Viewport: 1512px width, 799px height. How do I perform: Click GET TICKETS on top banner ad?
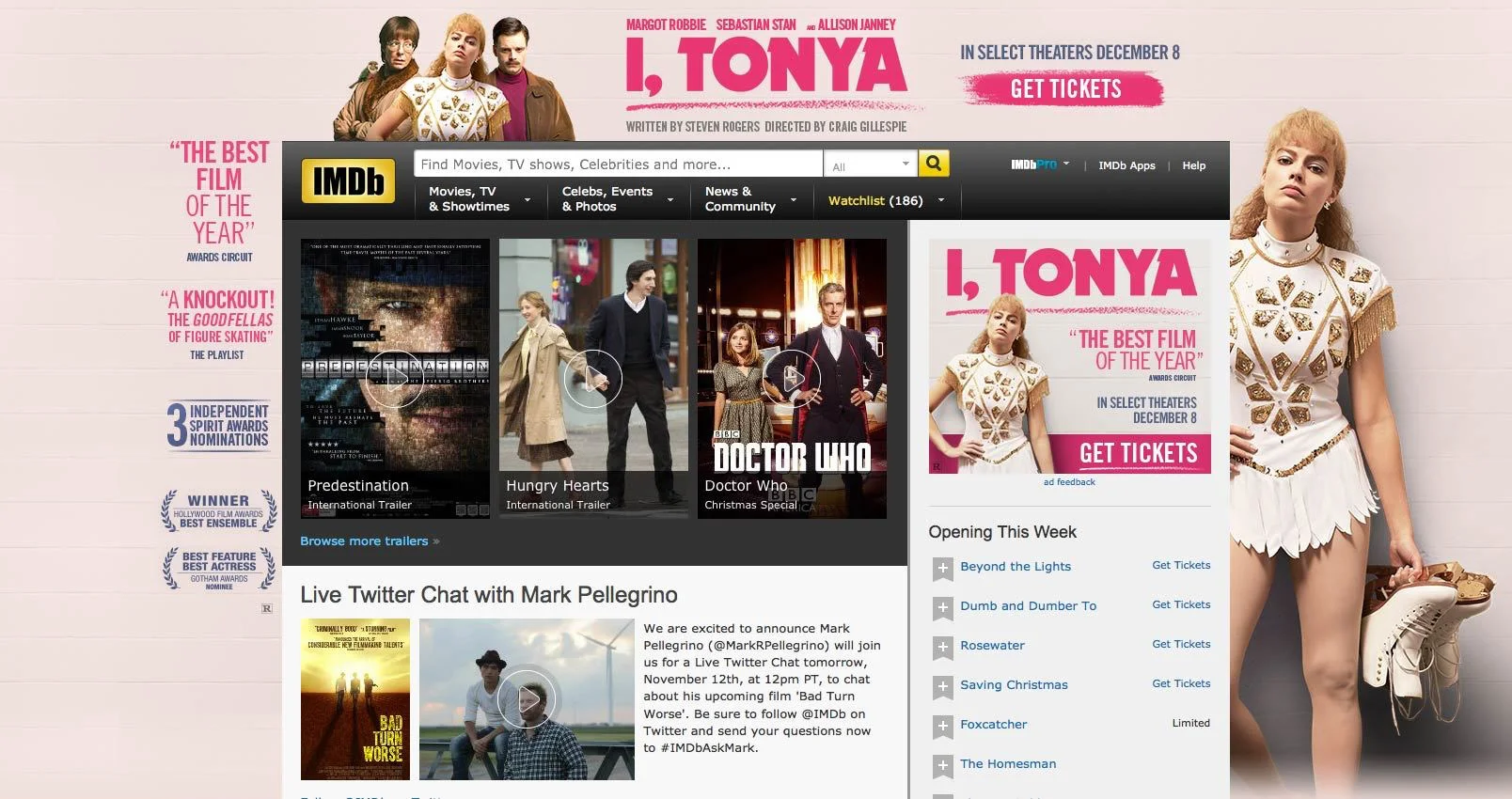[1065, 89]
